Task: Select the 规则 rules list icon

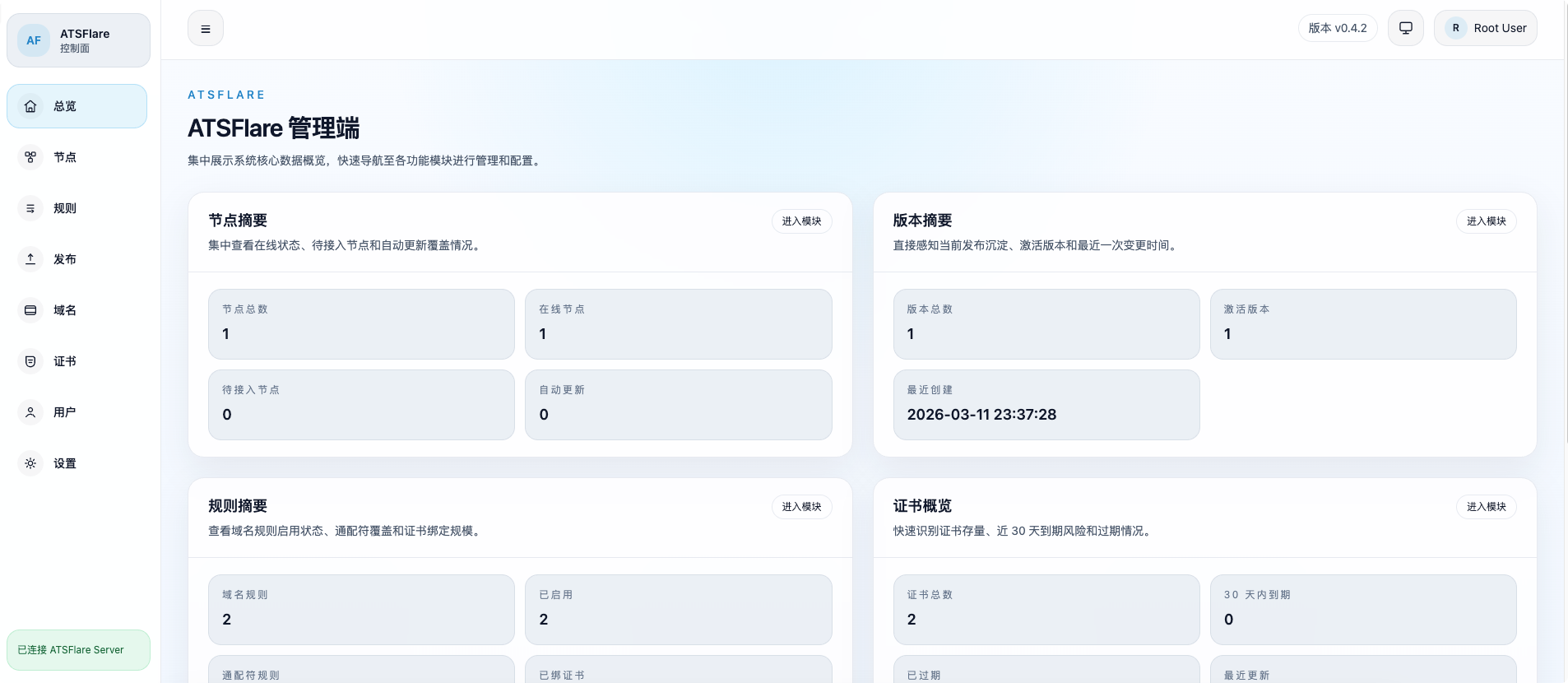Action: 30,208
